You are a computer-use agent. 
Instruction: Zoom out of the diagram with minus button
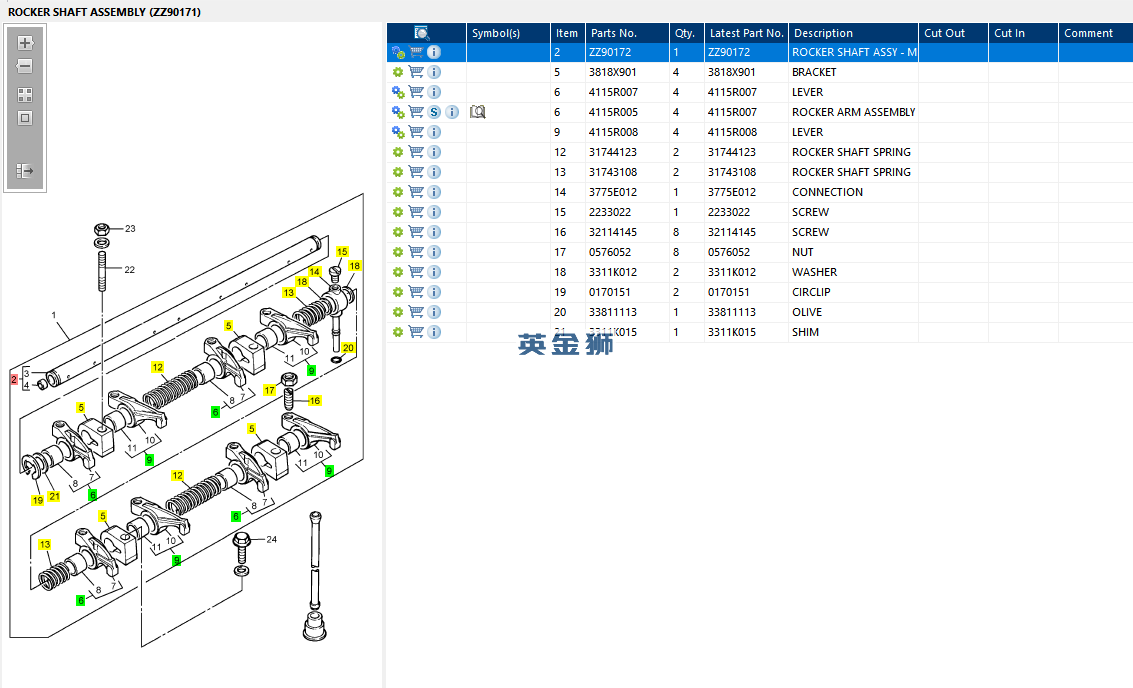click(25, 66)
